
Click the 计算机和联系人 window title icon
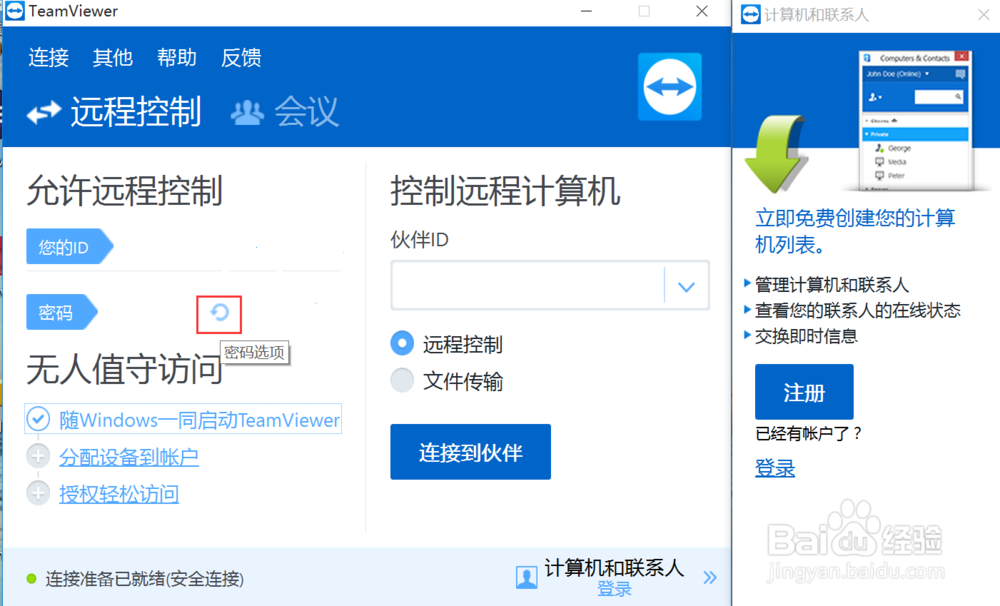point(751,14)
